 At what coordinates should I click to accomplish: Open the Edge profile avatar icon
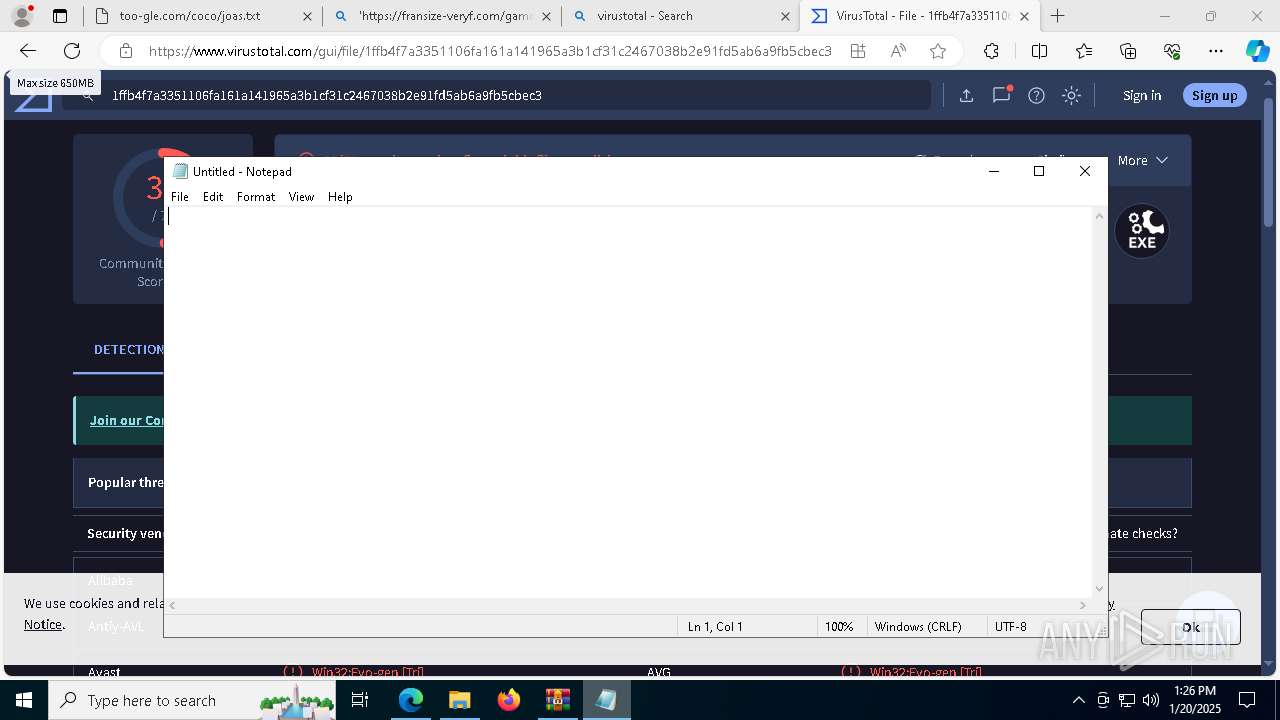pyautogui.click(x=22, y=16)
